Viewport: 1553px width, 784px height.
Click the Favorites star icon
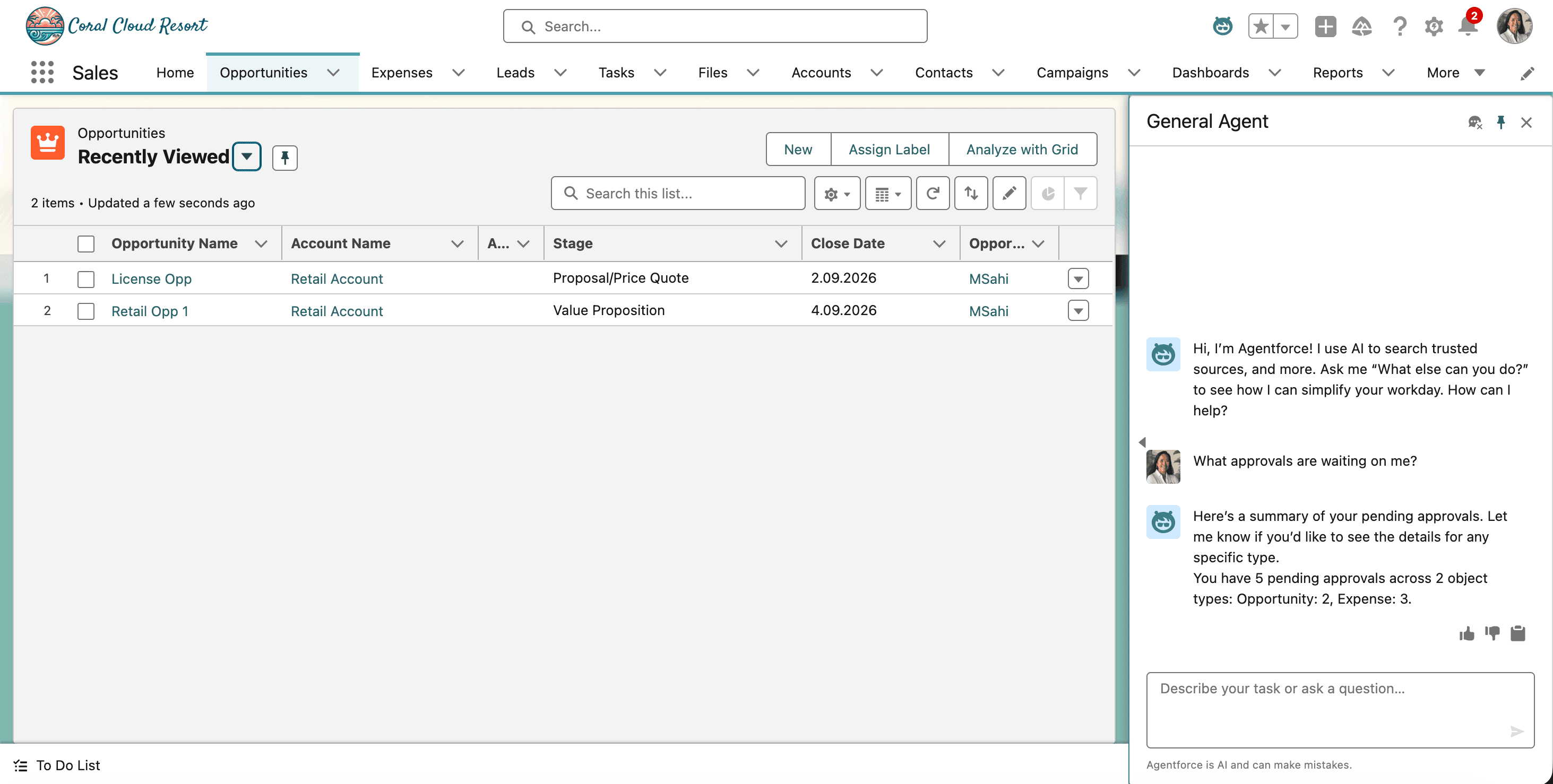pyautogui.click(x=1261, y=26)
